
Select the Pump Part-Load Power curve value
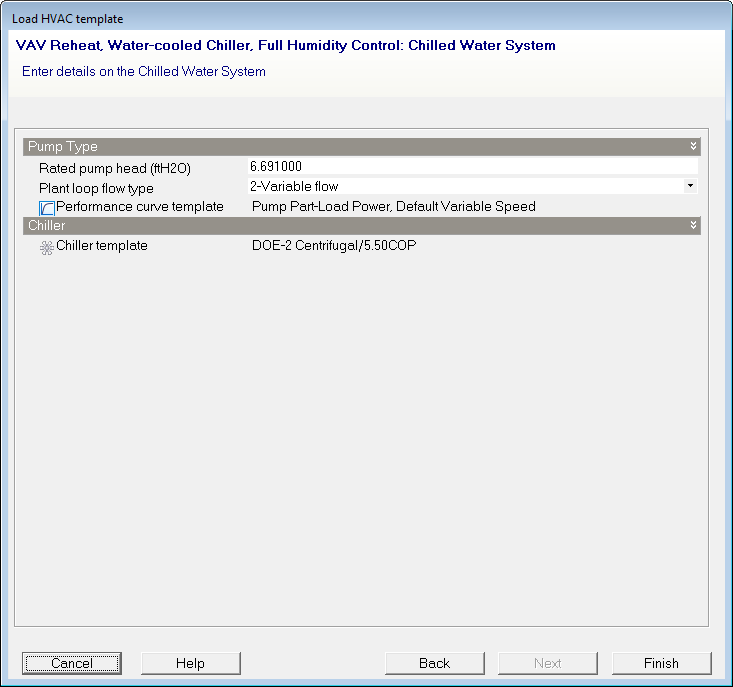[x=394, y=207]
